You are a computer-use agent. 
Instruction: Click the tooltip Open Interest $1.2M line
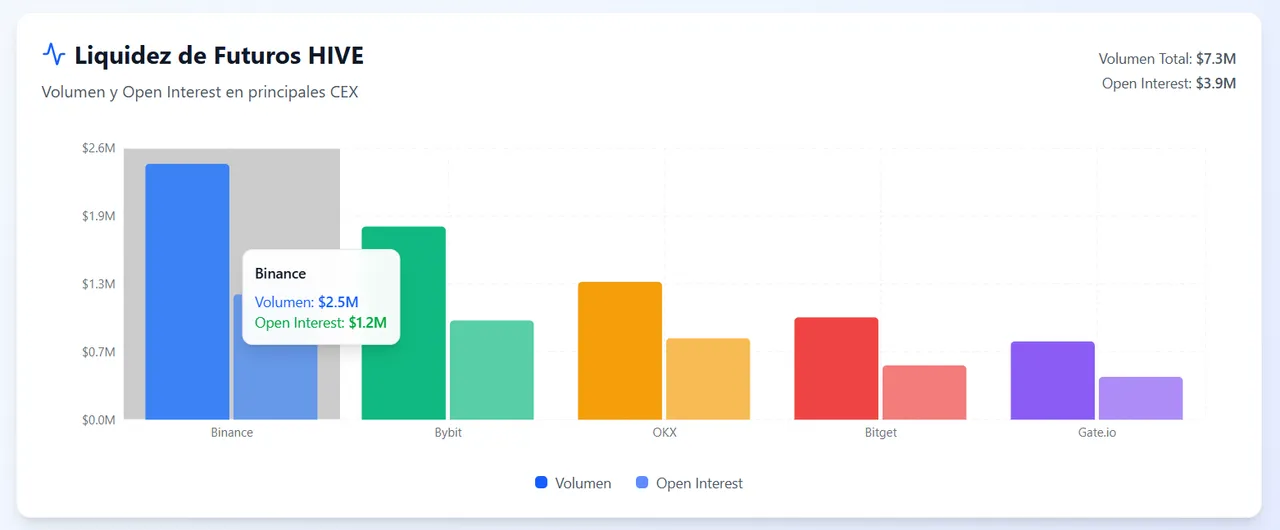point(321,323)
